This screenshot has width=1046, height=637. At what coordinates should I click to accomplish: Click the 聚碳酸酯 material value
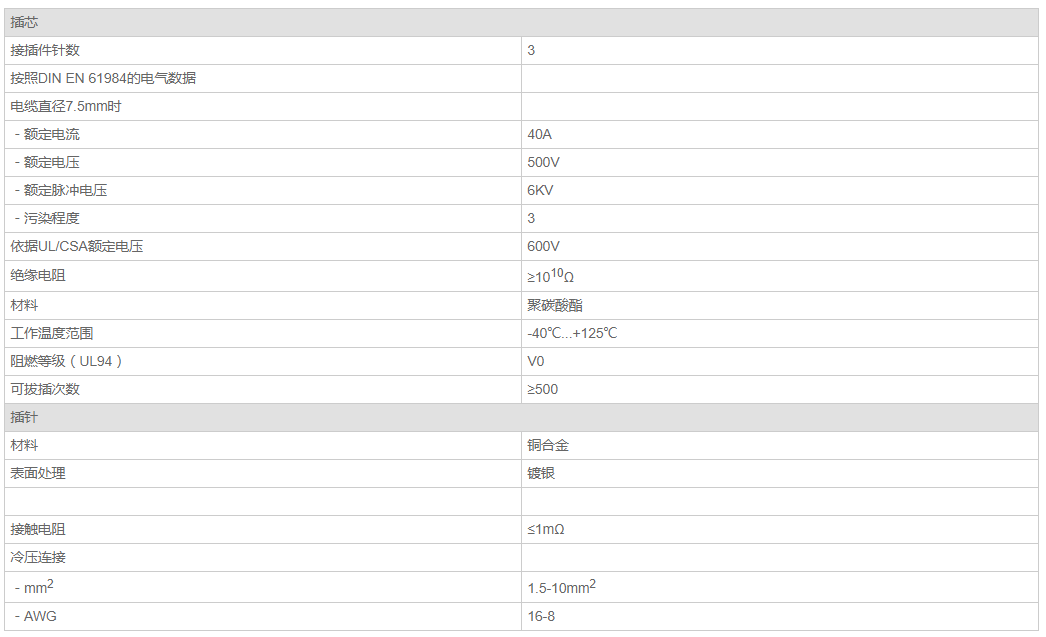coord(555,305)
